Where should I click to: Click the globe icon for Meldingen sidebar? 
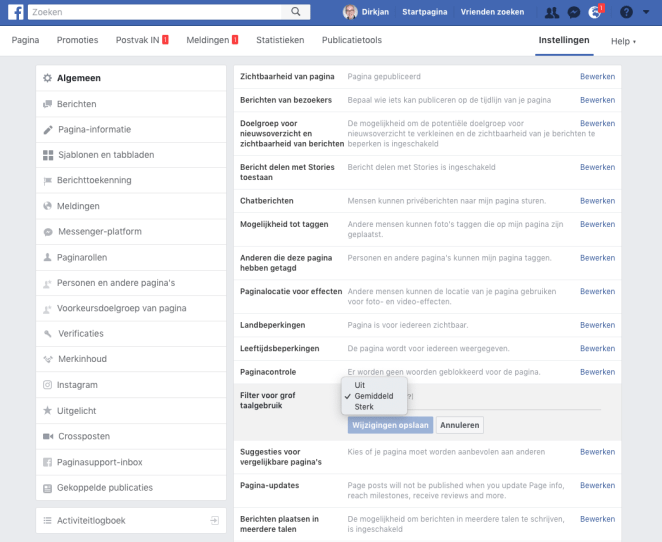tap(47, 206)
